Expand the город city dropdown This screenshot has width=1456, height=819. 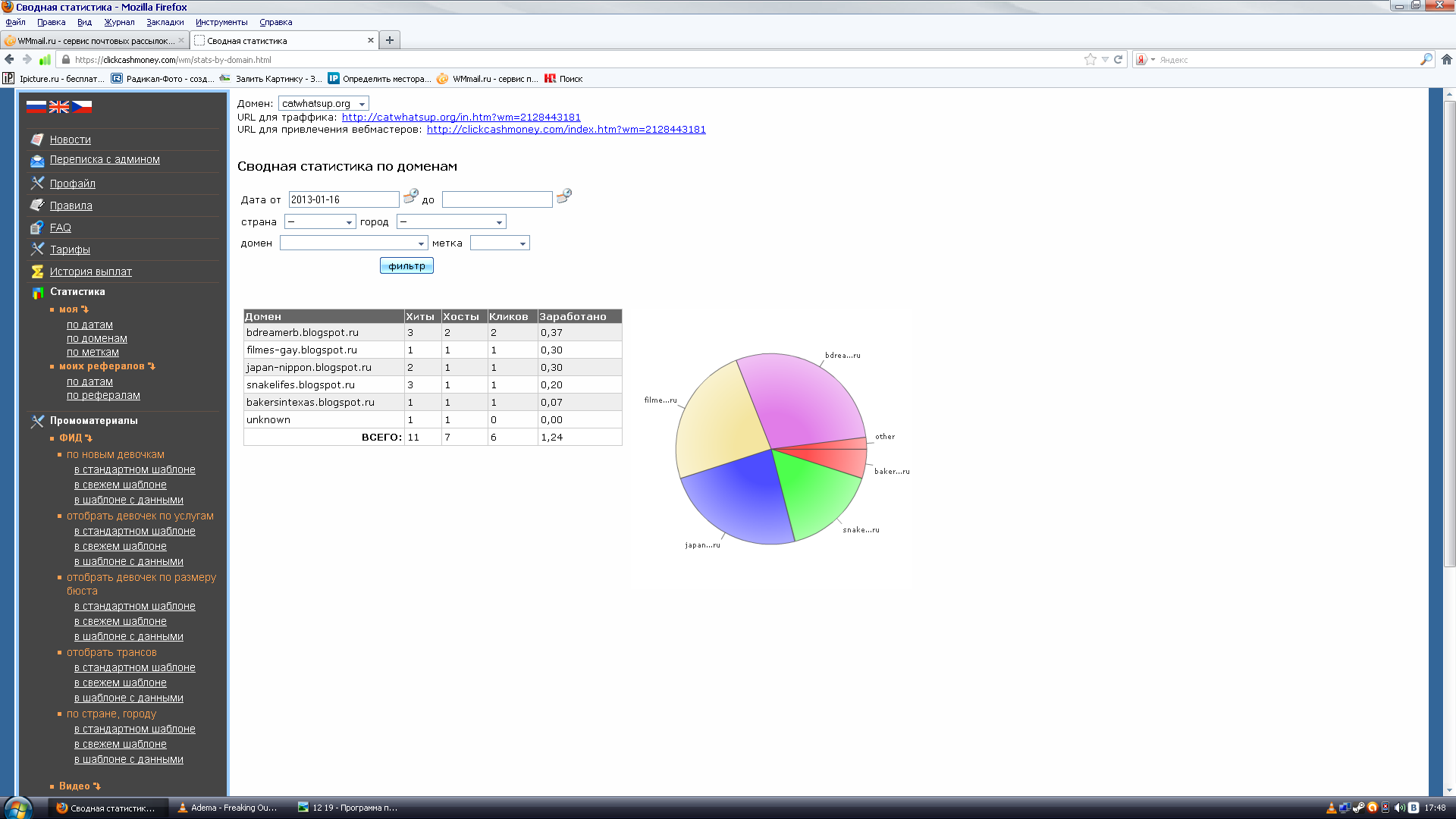pyautogui.click(x=450, y=222)
